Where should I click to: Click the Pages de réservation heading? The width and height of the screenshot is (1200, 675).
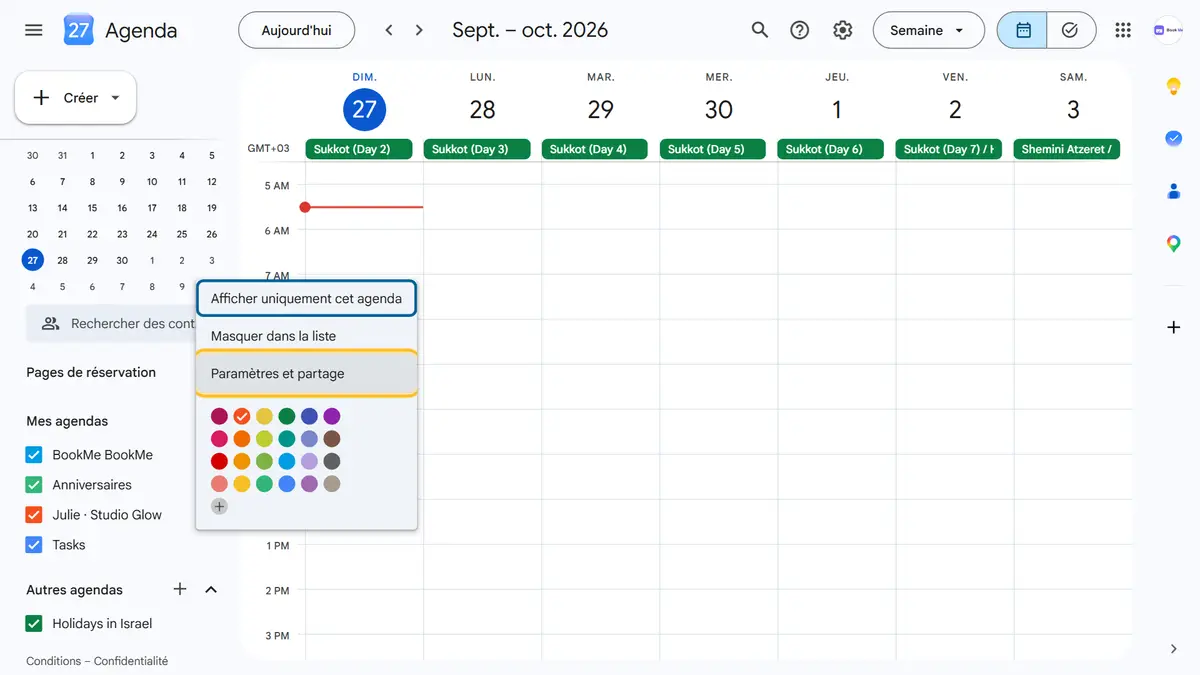91,373
